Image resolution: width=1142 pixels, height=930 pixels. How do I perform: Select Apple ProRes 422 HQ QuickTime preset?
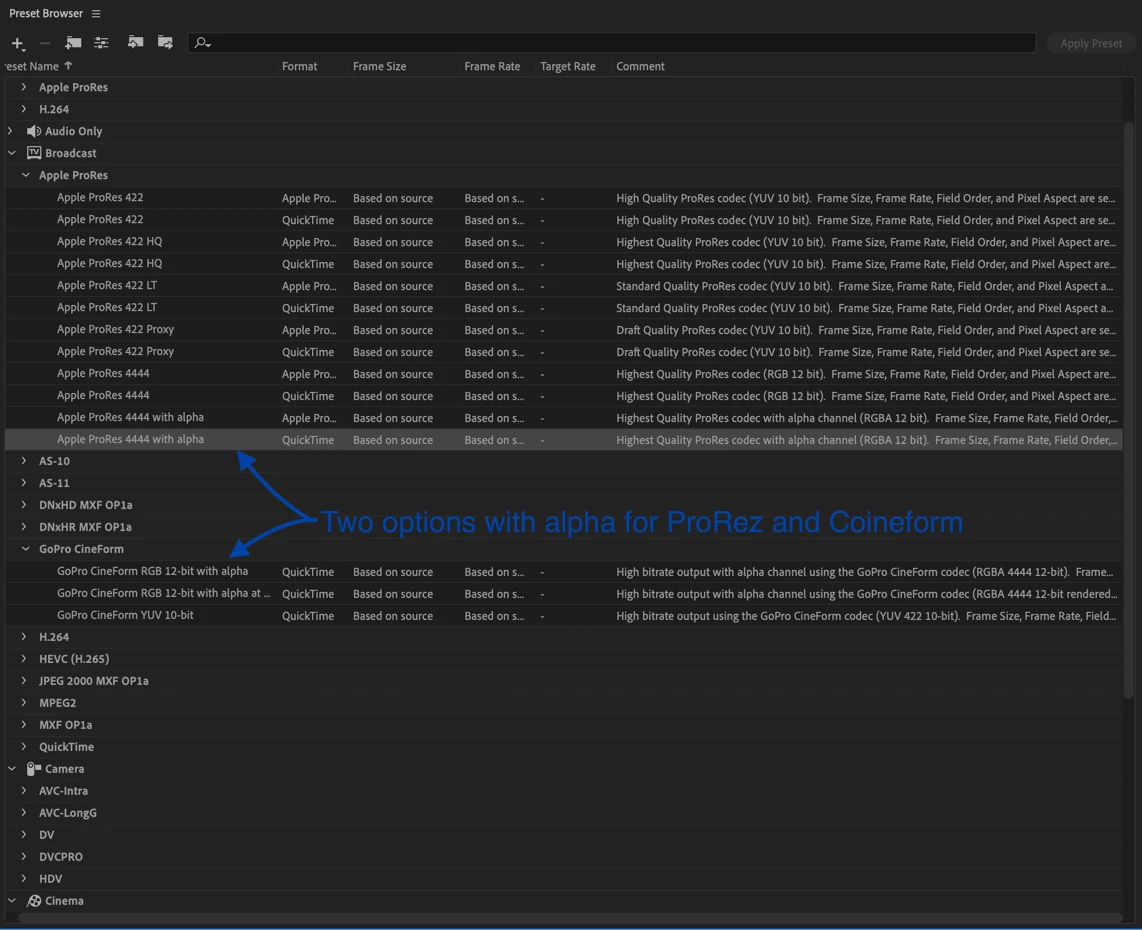(x=563, y=264)
